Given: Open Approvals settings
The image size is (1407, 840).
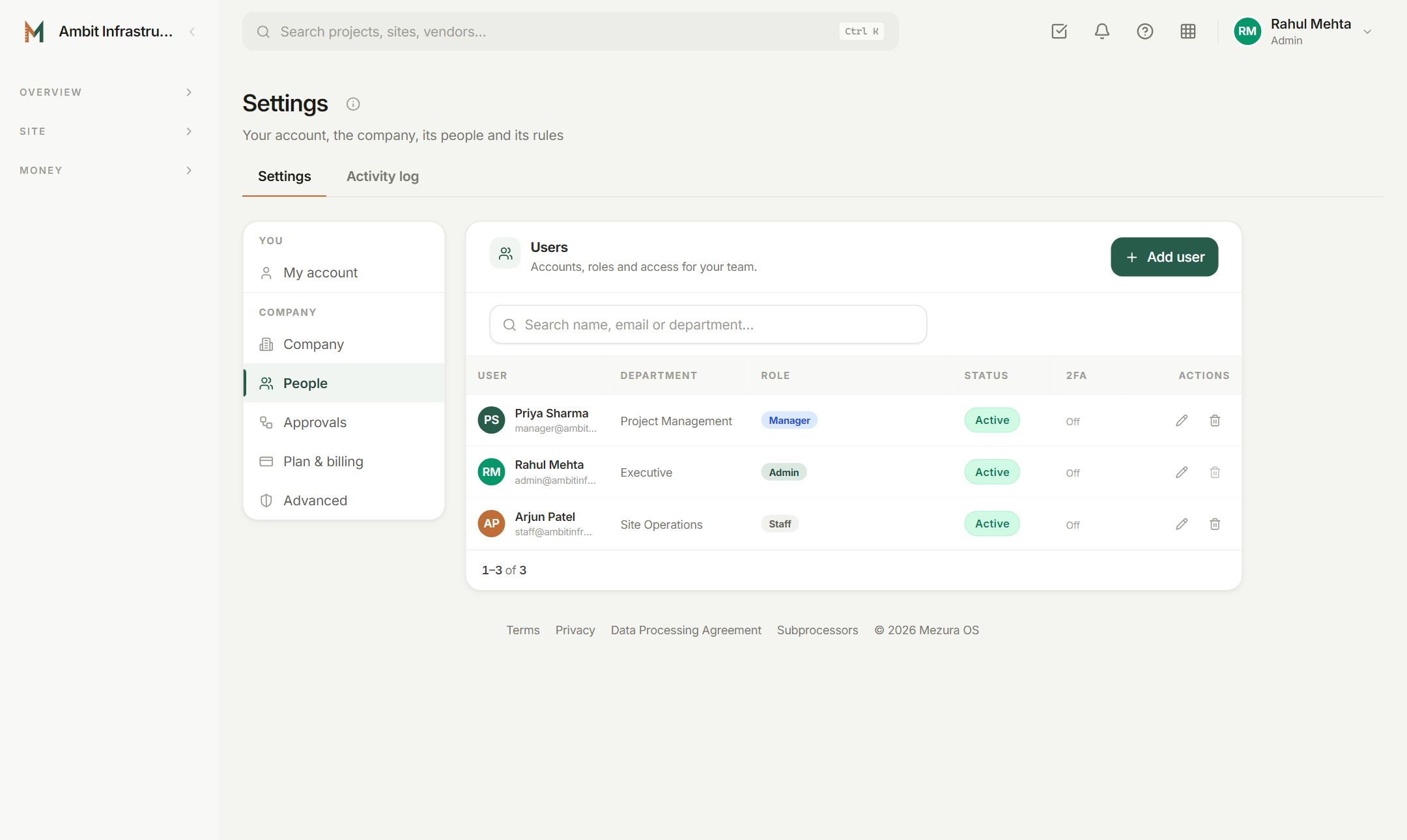Looking at the screenshot, I should point(344,423).
